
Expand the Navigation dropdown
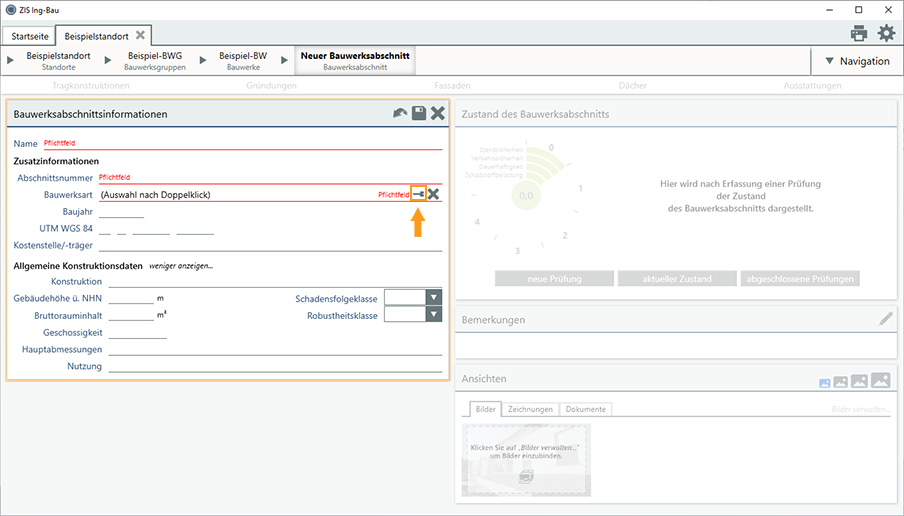(857, 61)
